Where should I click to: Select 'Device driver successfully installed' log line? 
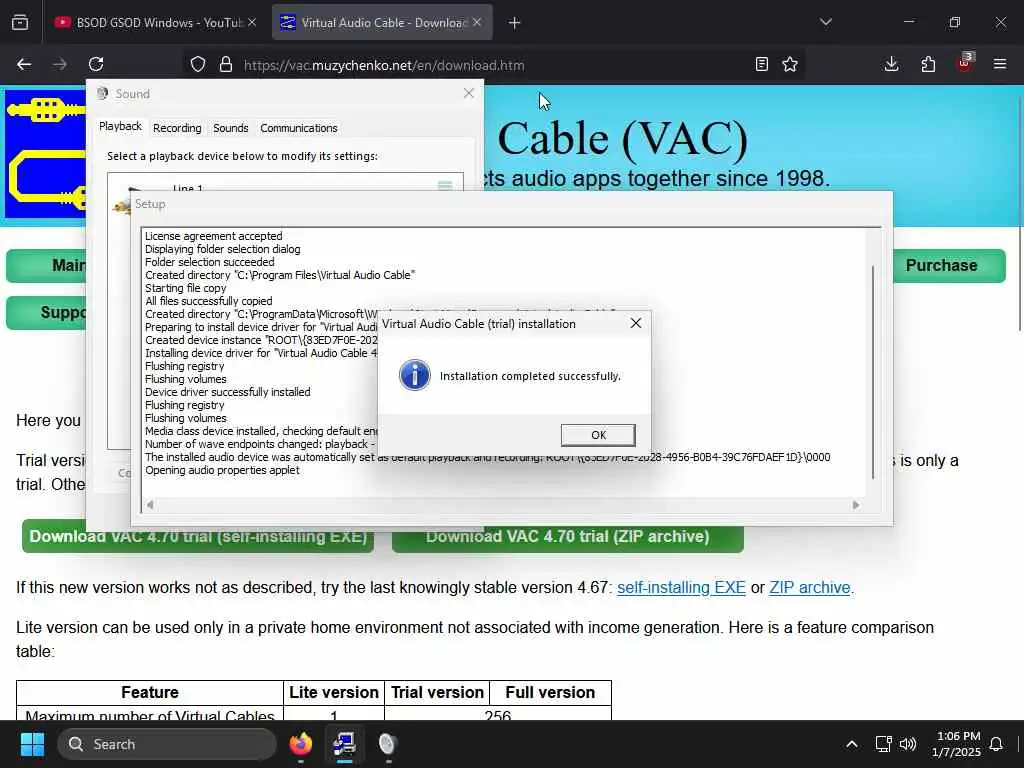tap(227, 392)
